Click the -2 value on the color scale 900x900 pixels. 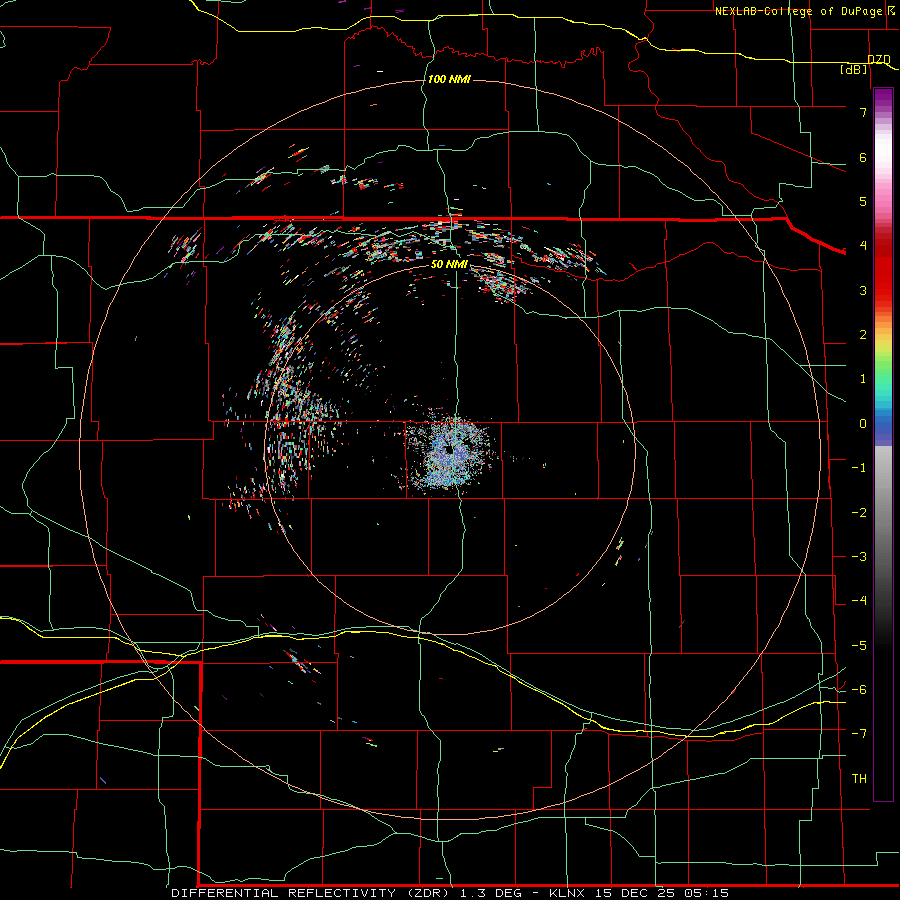(859, 513)
